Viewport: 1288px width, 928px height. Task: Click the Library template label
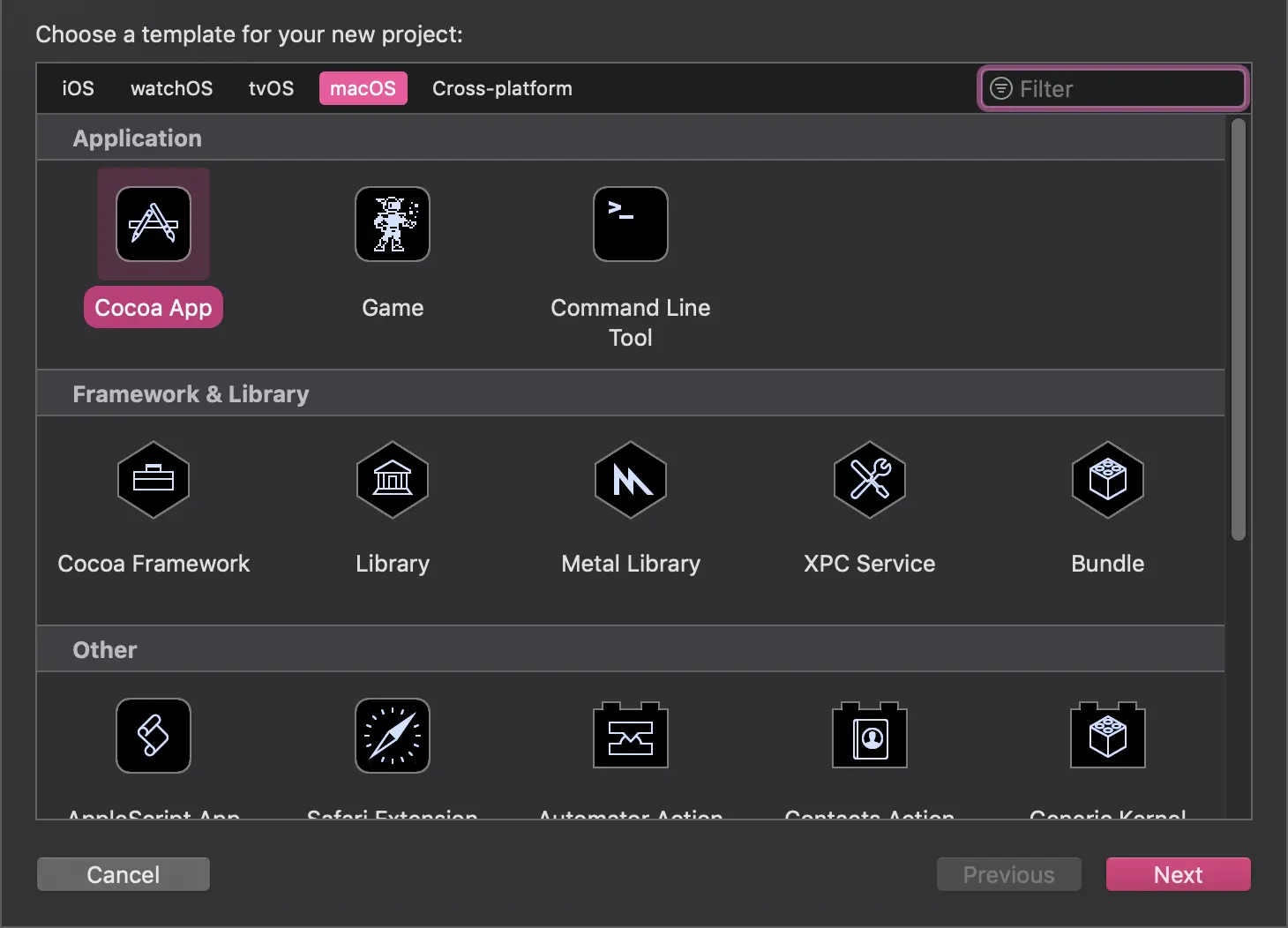393,564
